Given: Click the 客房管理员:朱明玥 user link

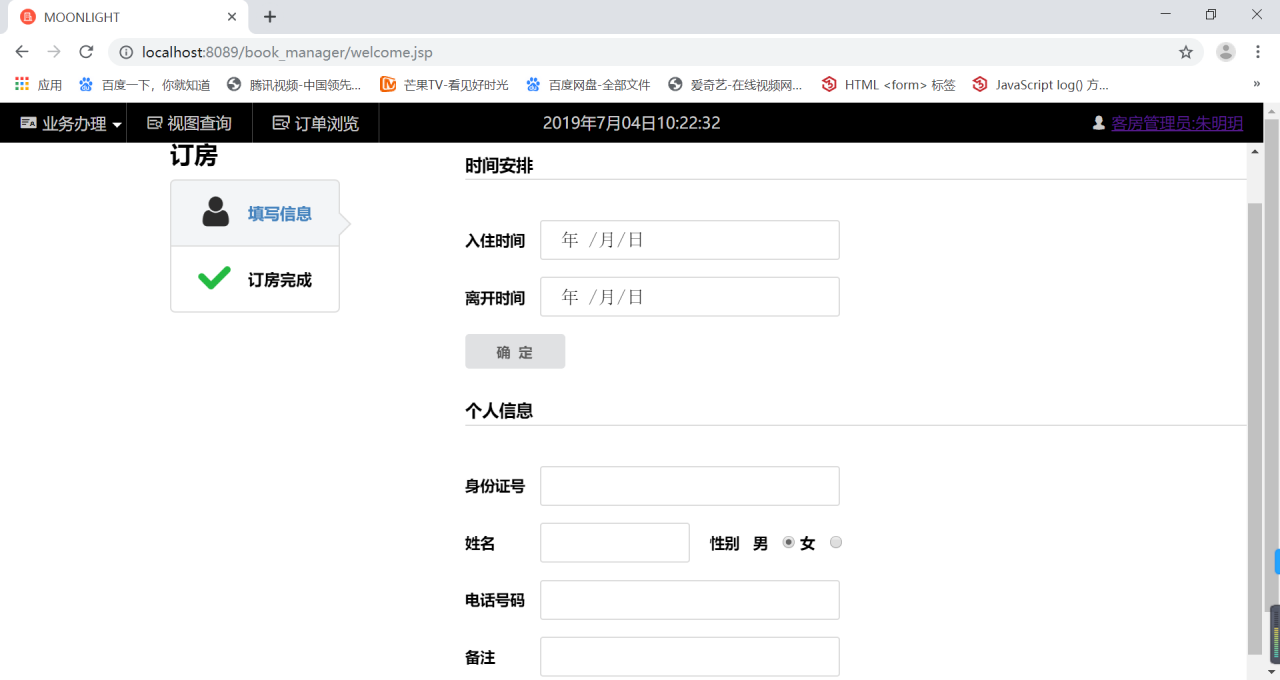Looking at the screenshot, I should 1177,123.
